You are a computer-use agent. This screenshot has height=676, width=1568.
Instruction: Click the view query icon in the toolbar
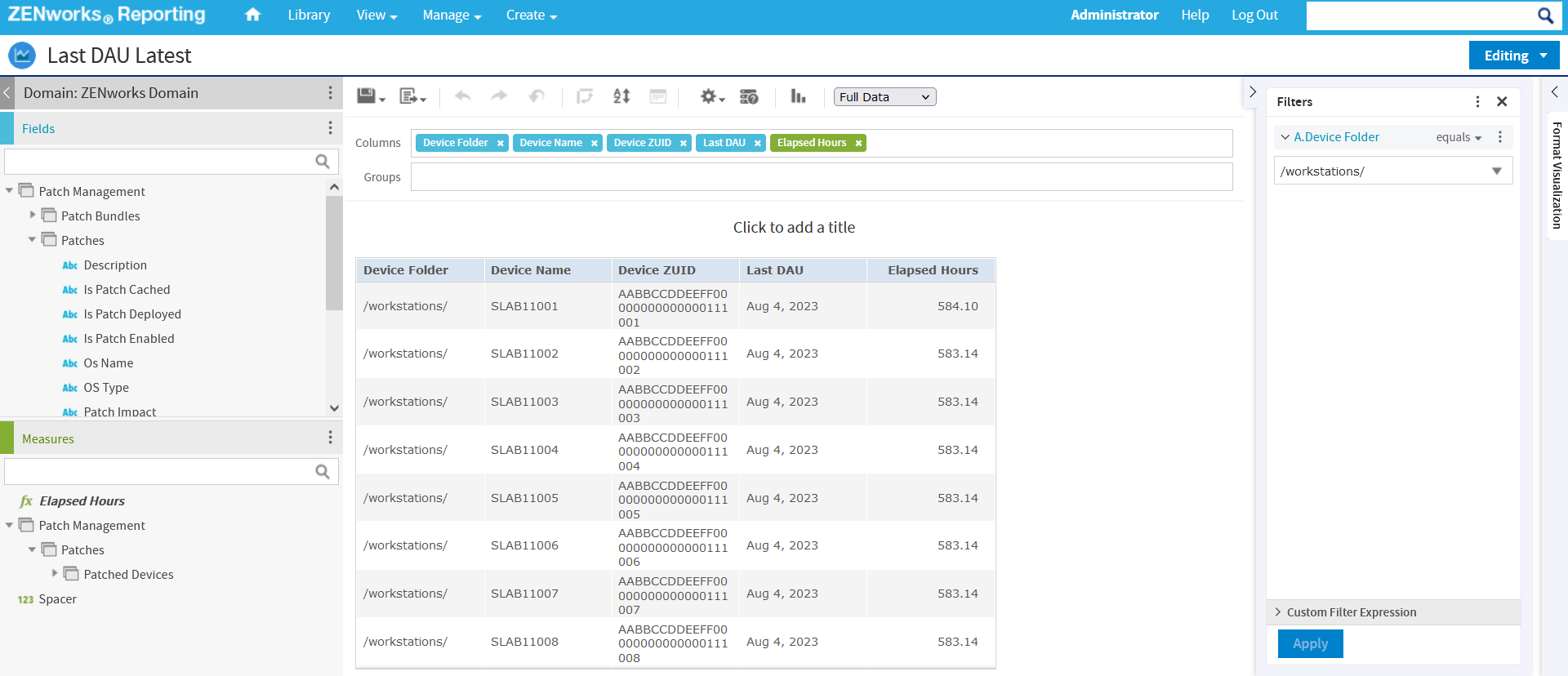point(748,96)
